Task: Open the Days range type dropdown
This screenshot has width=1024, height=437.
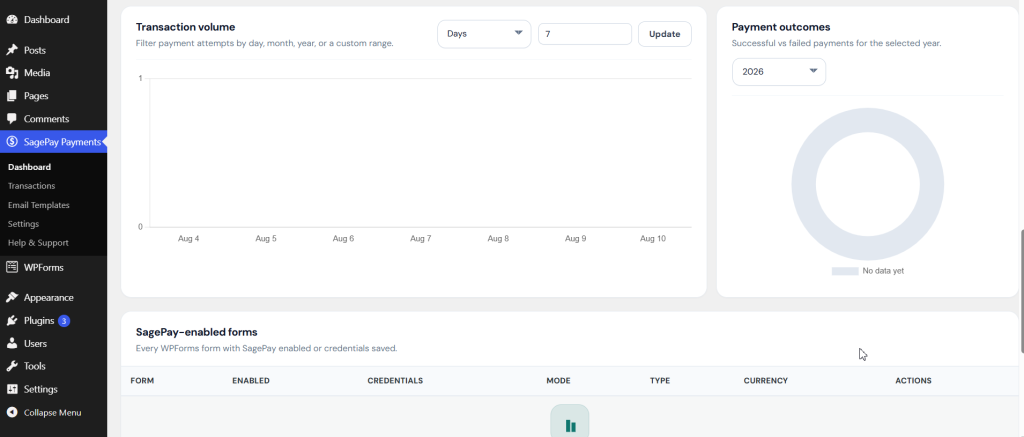Action: (484, 34)
